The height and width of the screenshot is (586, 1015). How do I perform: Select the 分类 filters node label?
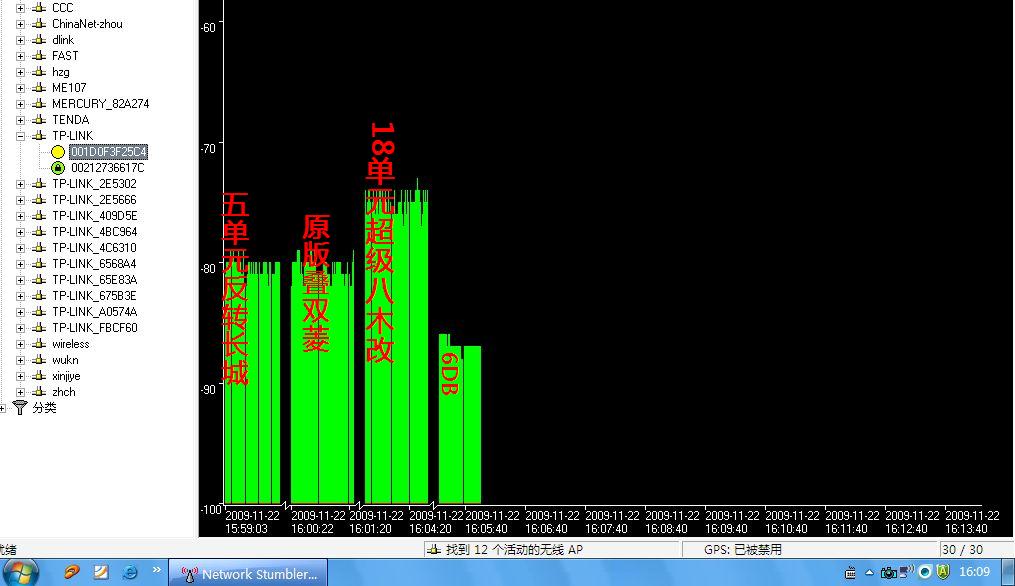pyautogui.click(x=44, y=408)
